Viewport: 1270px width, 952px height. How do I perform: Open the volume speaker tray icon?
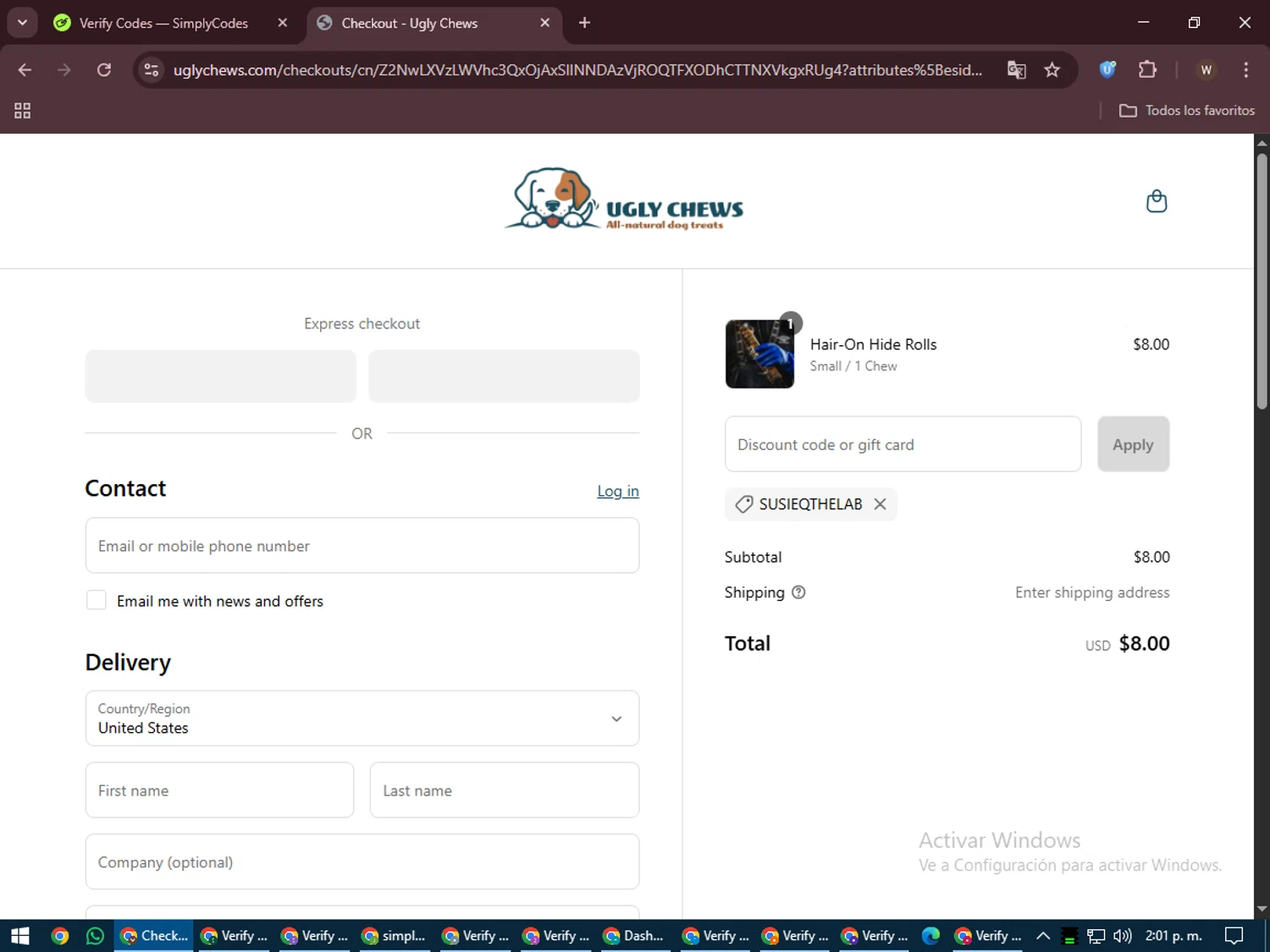coord(1123,936)
